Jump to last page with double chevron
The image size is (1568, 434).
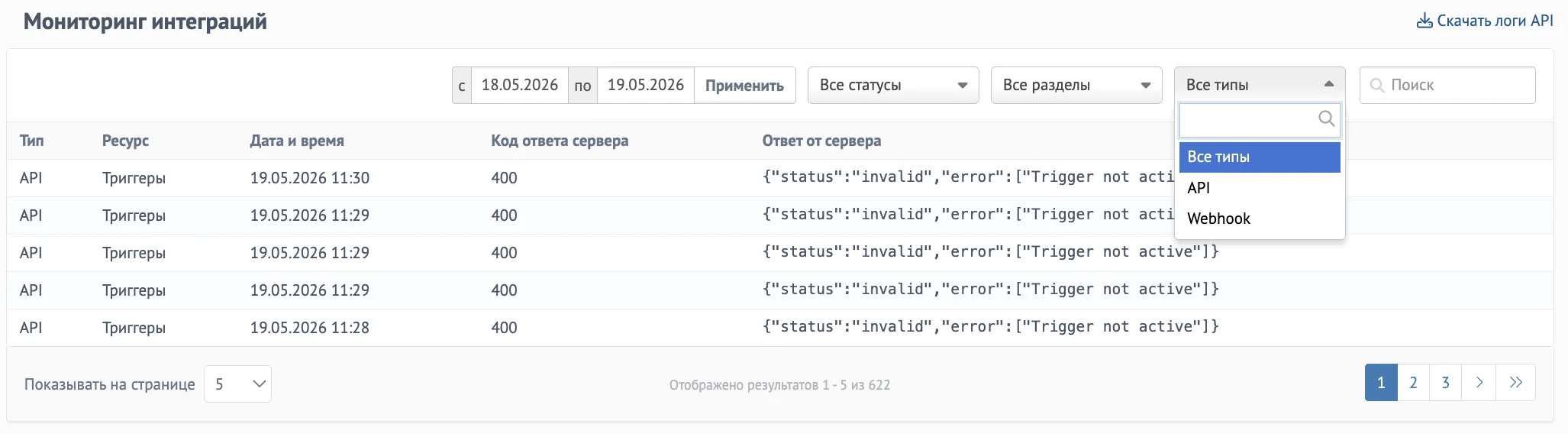coord(1515,383)
